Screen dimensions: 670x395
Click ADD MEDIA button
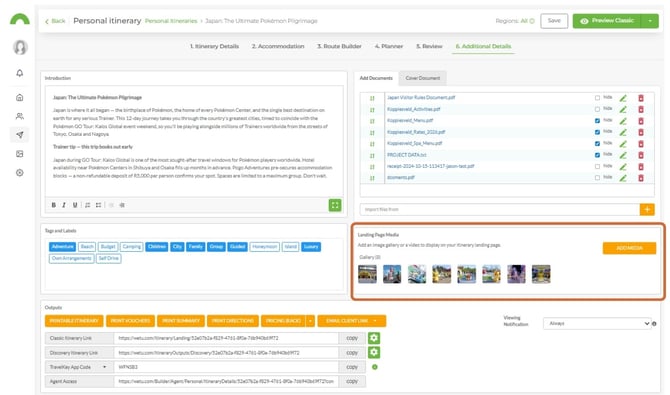pyautogui.click(x=629, y=248)
